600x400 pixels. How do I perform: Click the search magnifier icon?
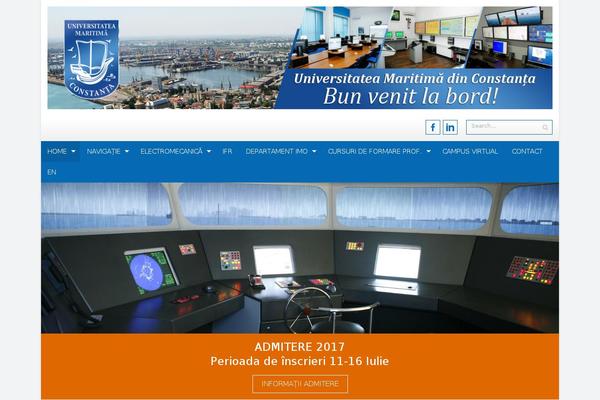point(545,127)
